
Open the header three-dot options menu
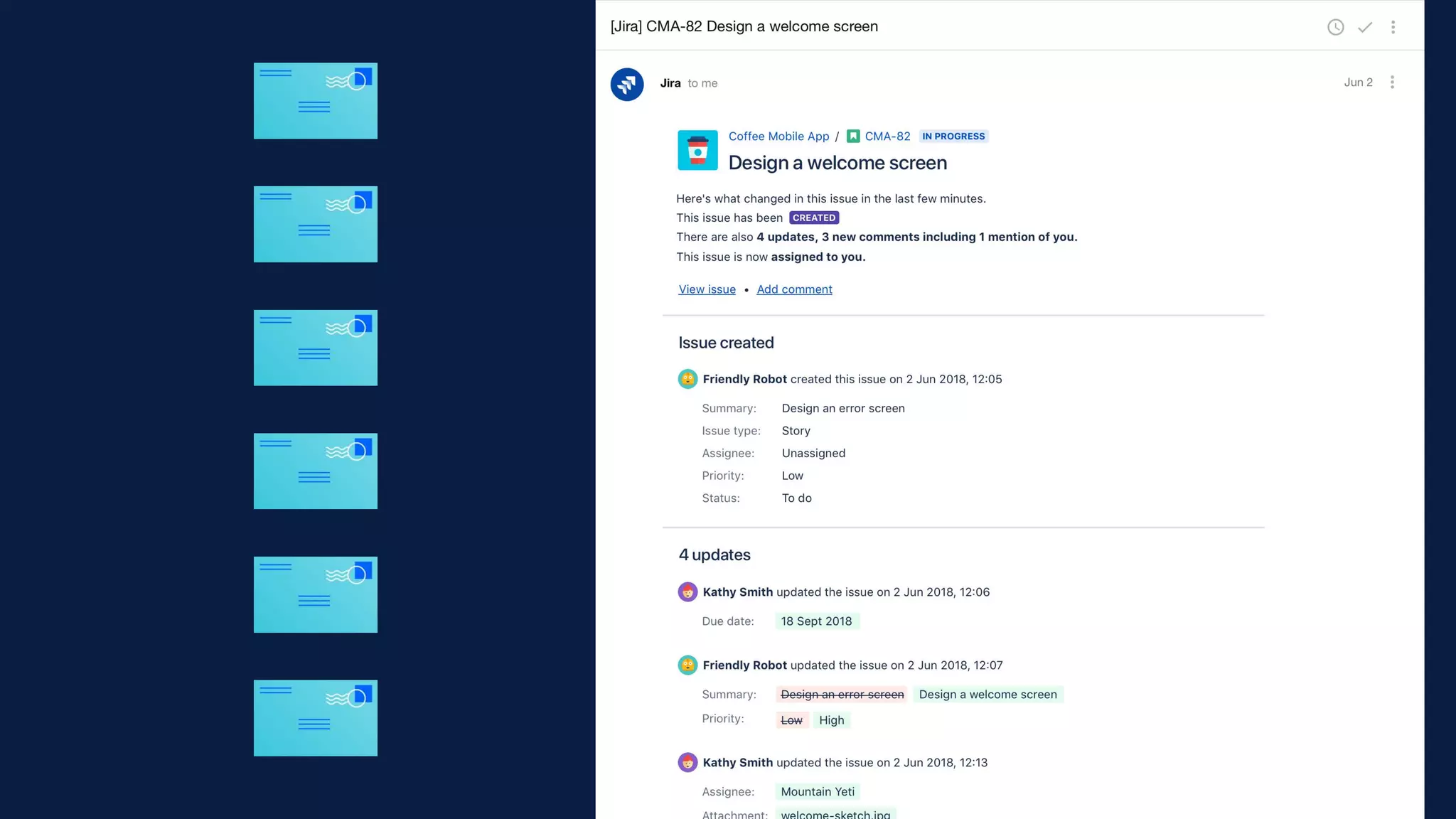tap(1393, 27)
